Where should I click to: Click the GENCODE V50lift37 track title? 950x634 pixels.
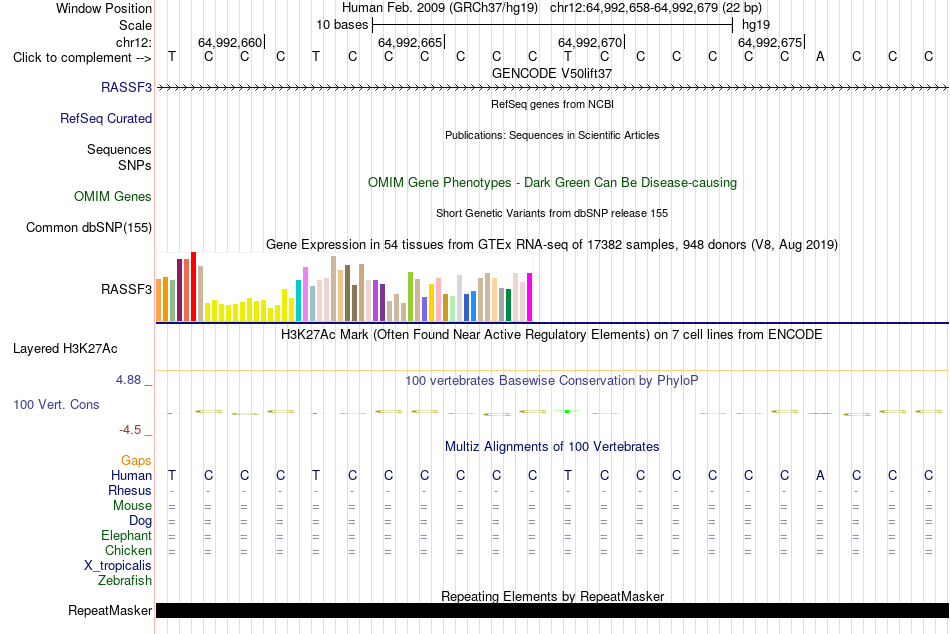pyautogui.click(x=552, y=73)
